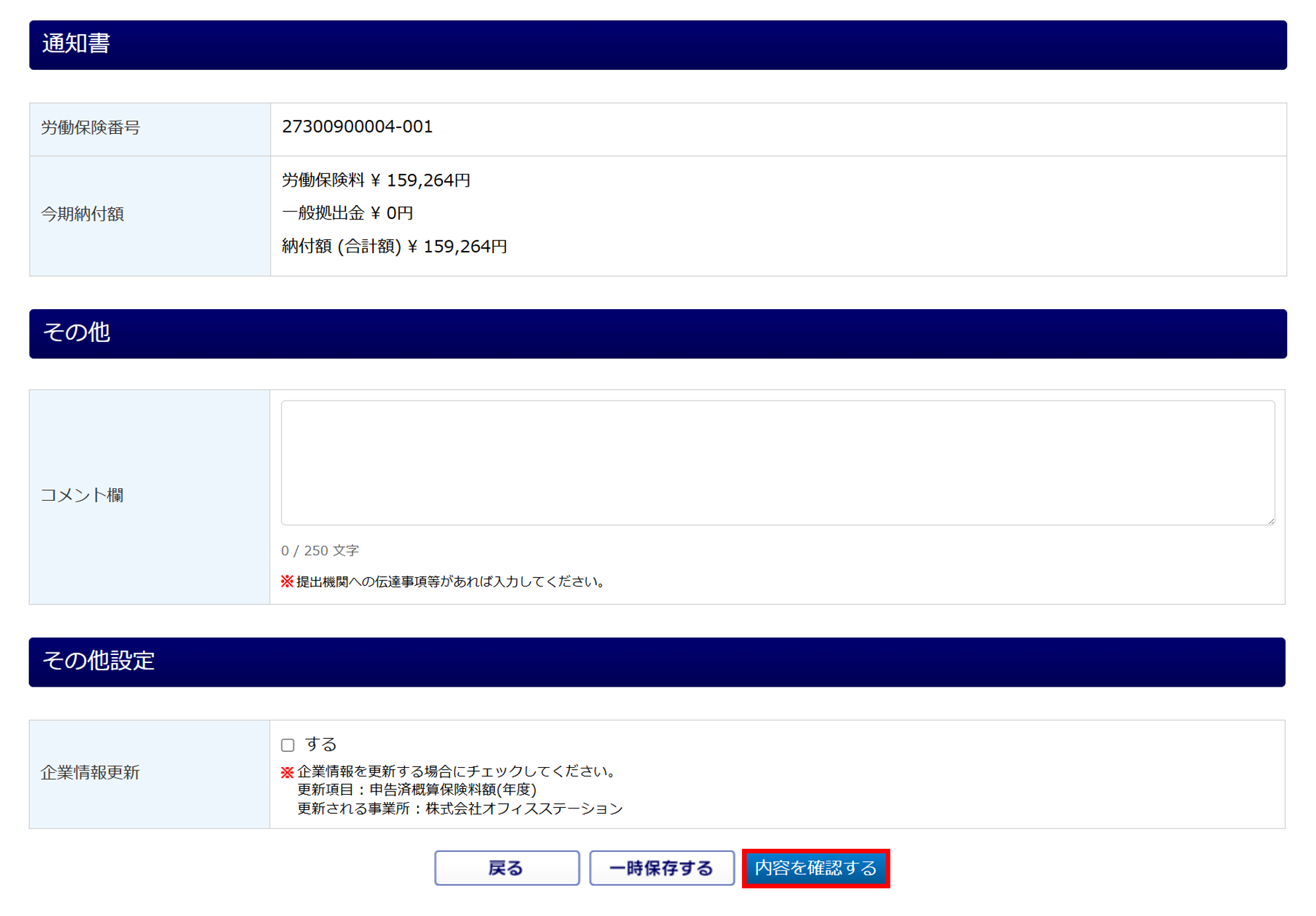Click 内容を確認する to confirm contents
The image size is (1316, 916).
point(815,868)
